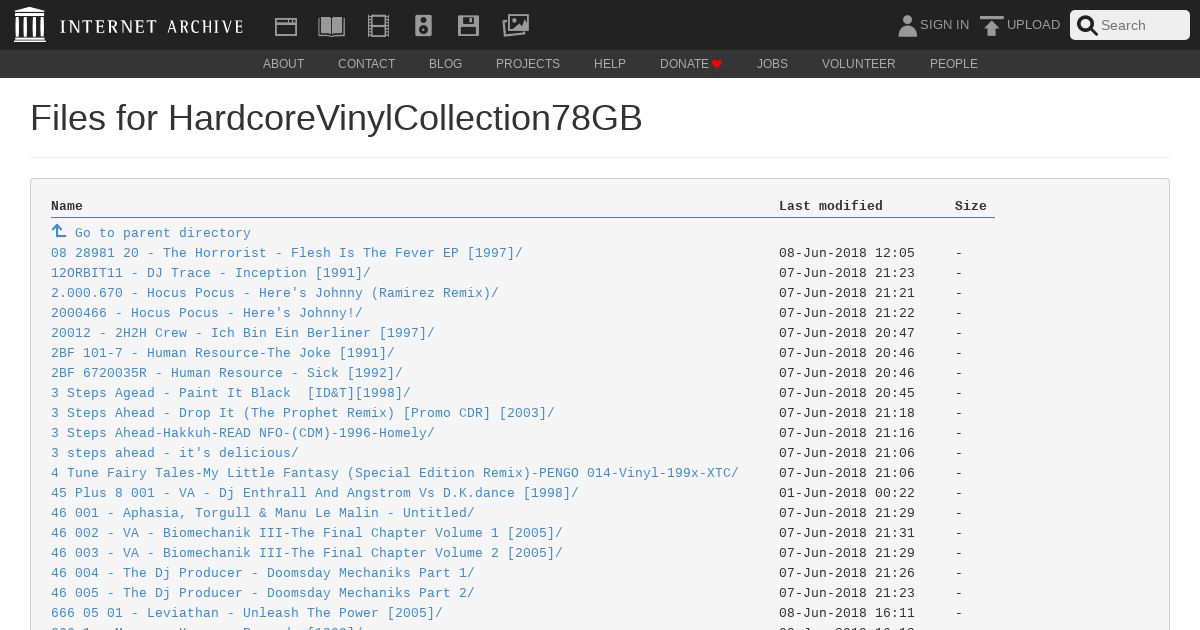Screen dimensions: 1200x630
Task: Open the PROJECTS menu item
Action: point(528,64)
